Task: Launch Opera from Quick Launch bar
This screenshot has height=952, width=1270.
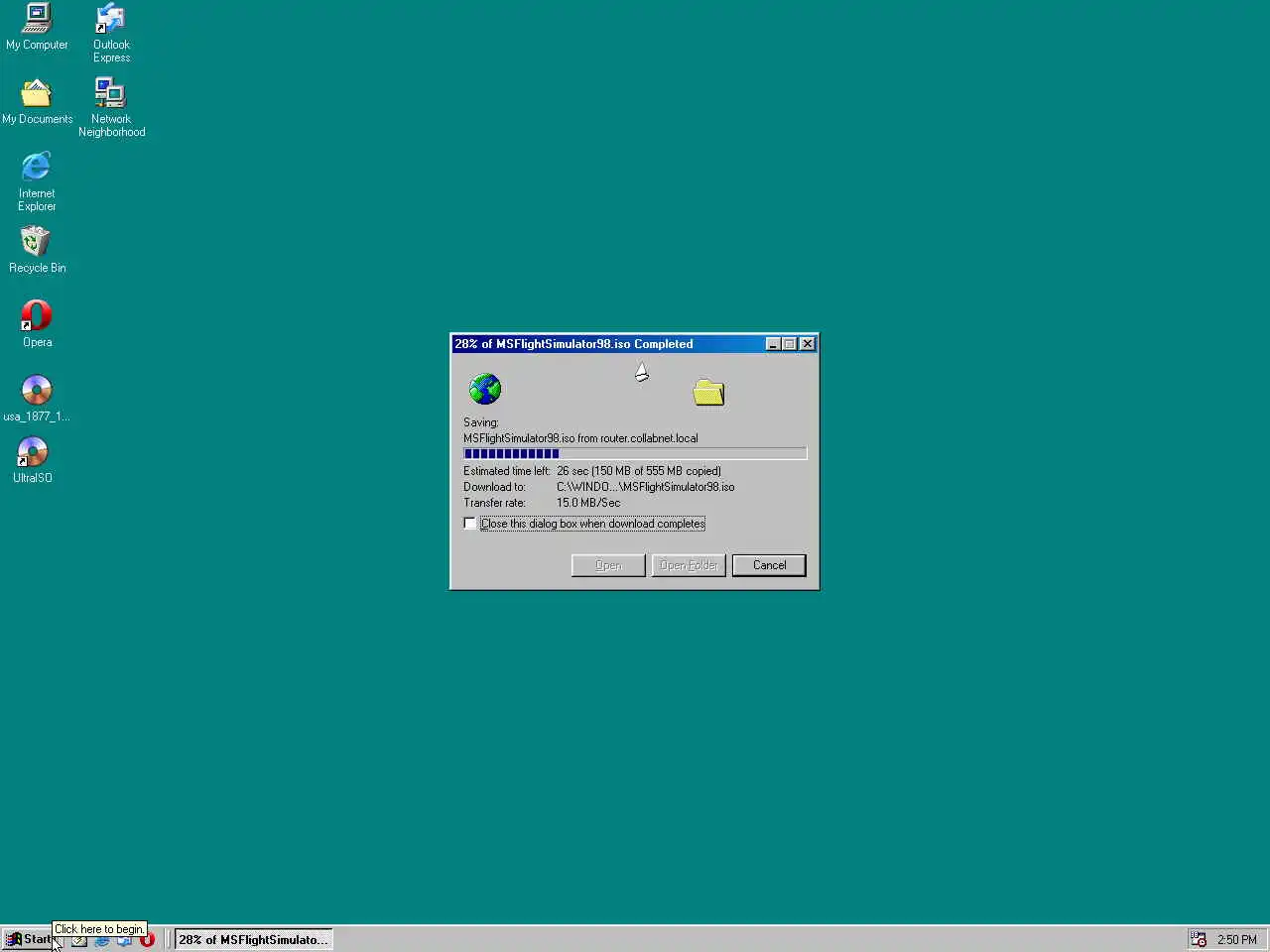Action: click(147, 940)
